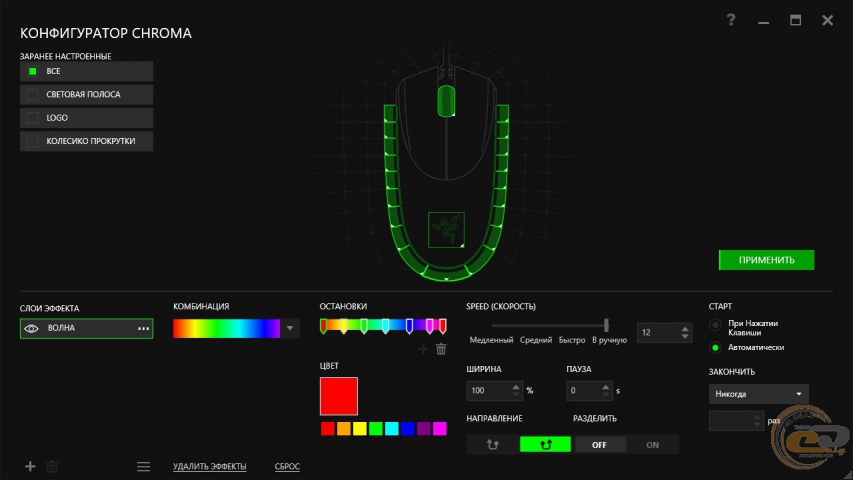Open the ВОЛНА layer options dots
The image size is (853, 480).
coord(143,329)
